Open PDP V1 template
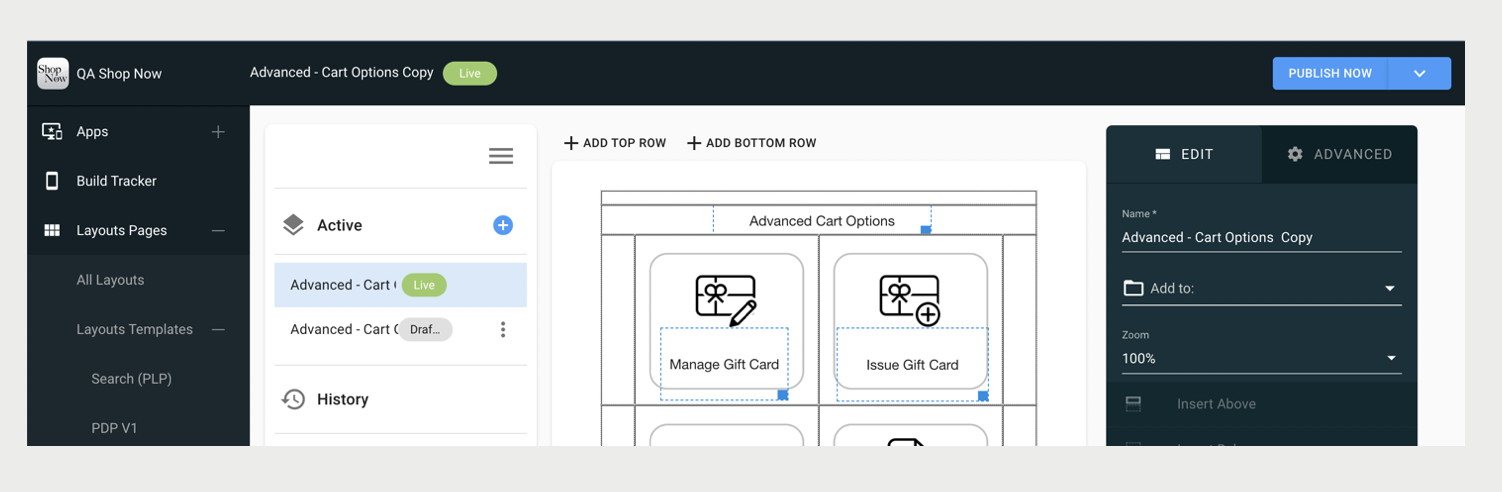Screen dimensions: 1502x492 point(114,428)
